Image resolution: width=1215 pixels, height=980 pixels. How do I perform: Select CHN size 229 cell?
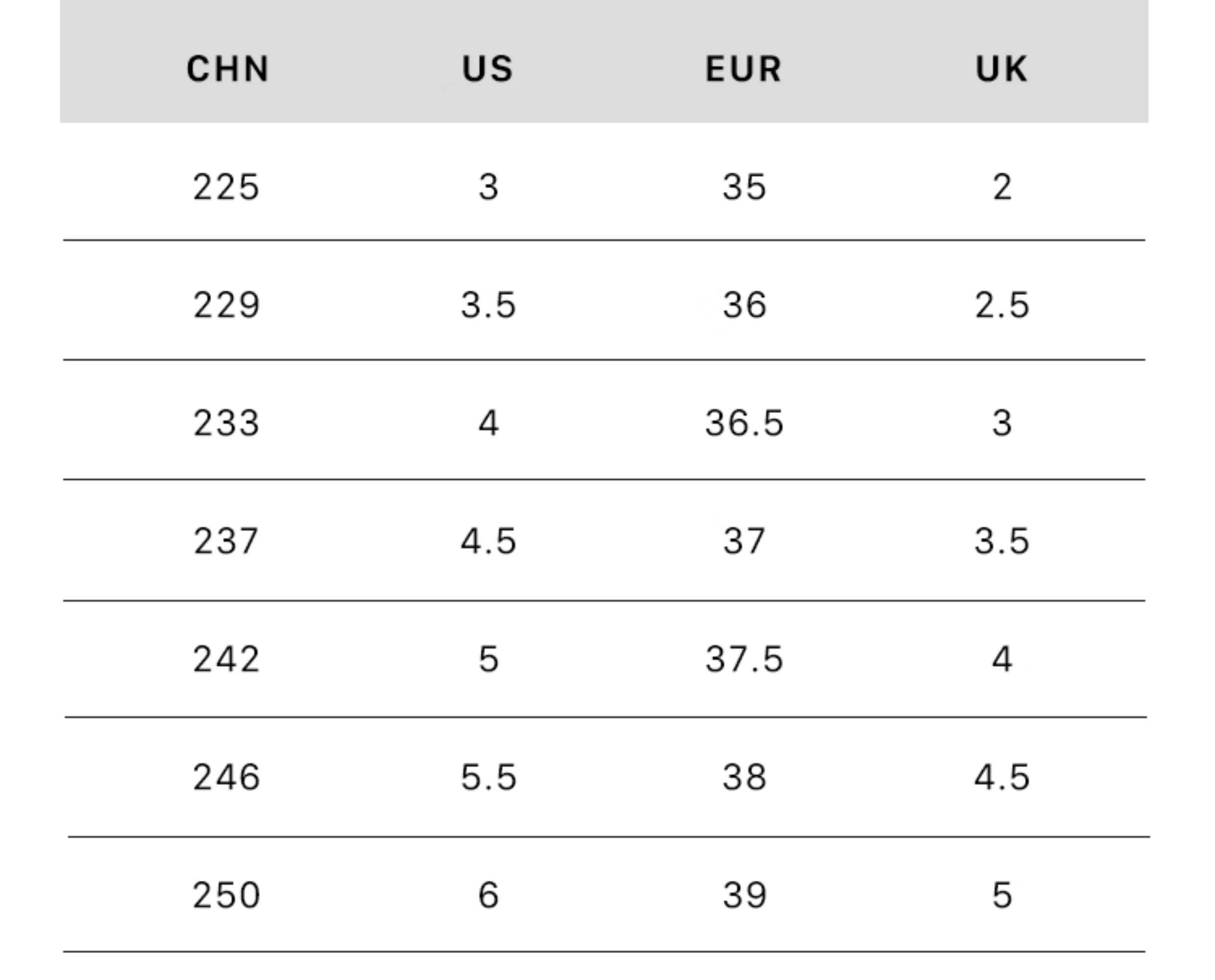(226, 305)
